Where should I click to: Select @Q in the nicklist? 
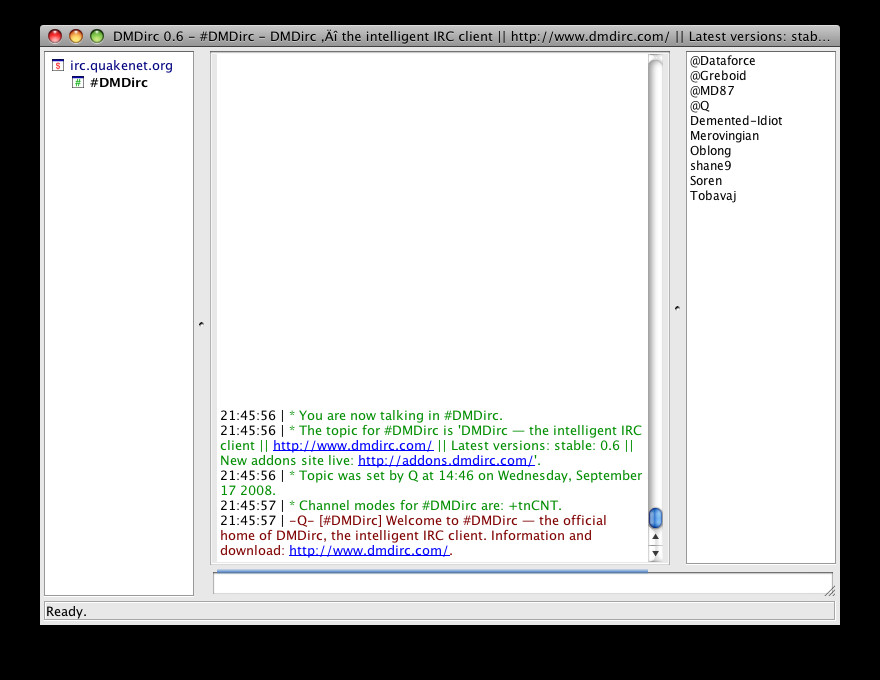click(x=699, y=106)
